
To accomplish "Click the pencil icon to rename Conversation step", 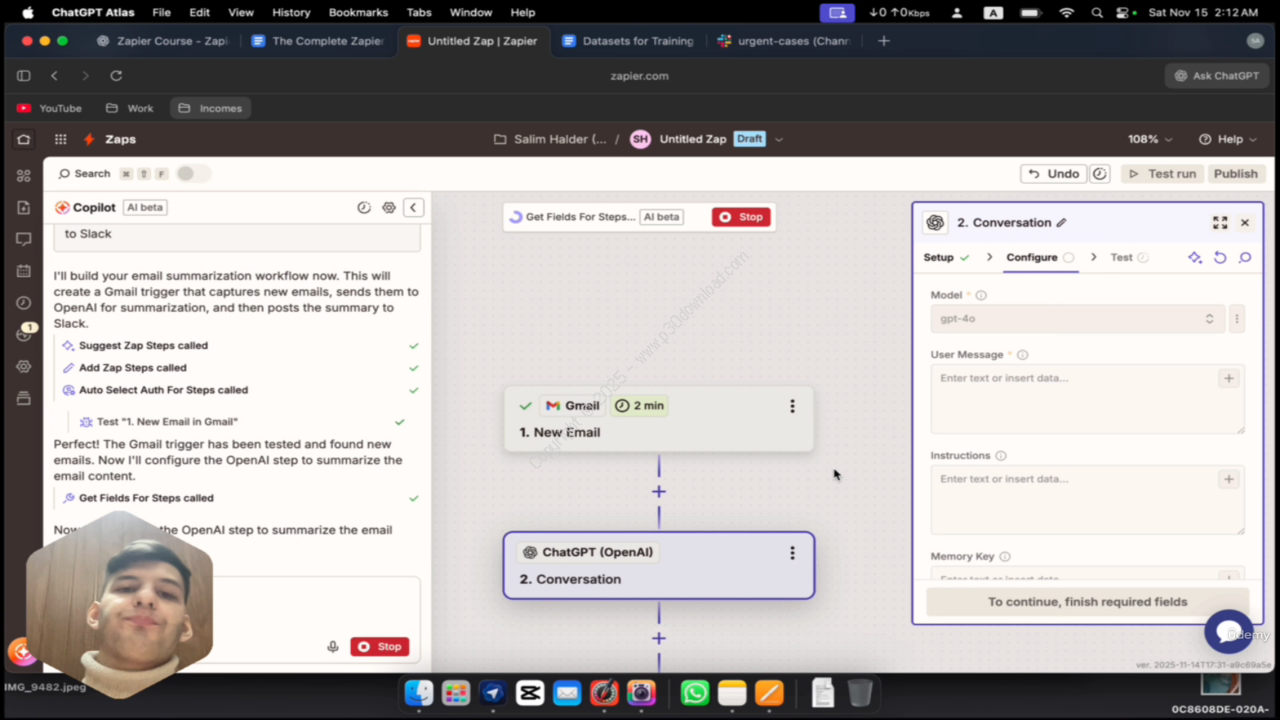I will coord(1061,223).
